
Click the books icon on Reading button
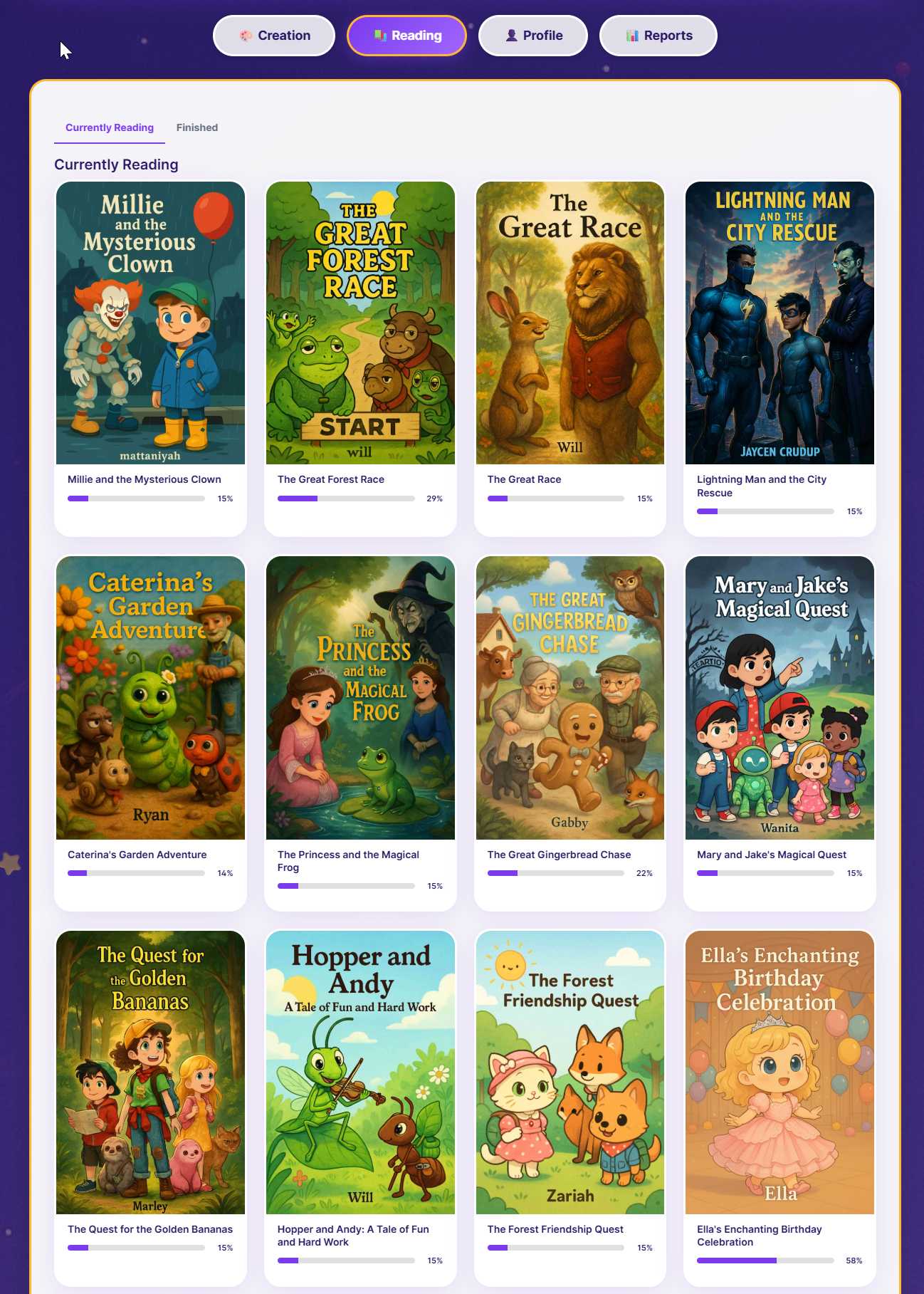pos(380,36)
